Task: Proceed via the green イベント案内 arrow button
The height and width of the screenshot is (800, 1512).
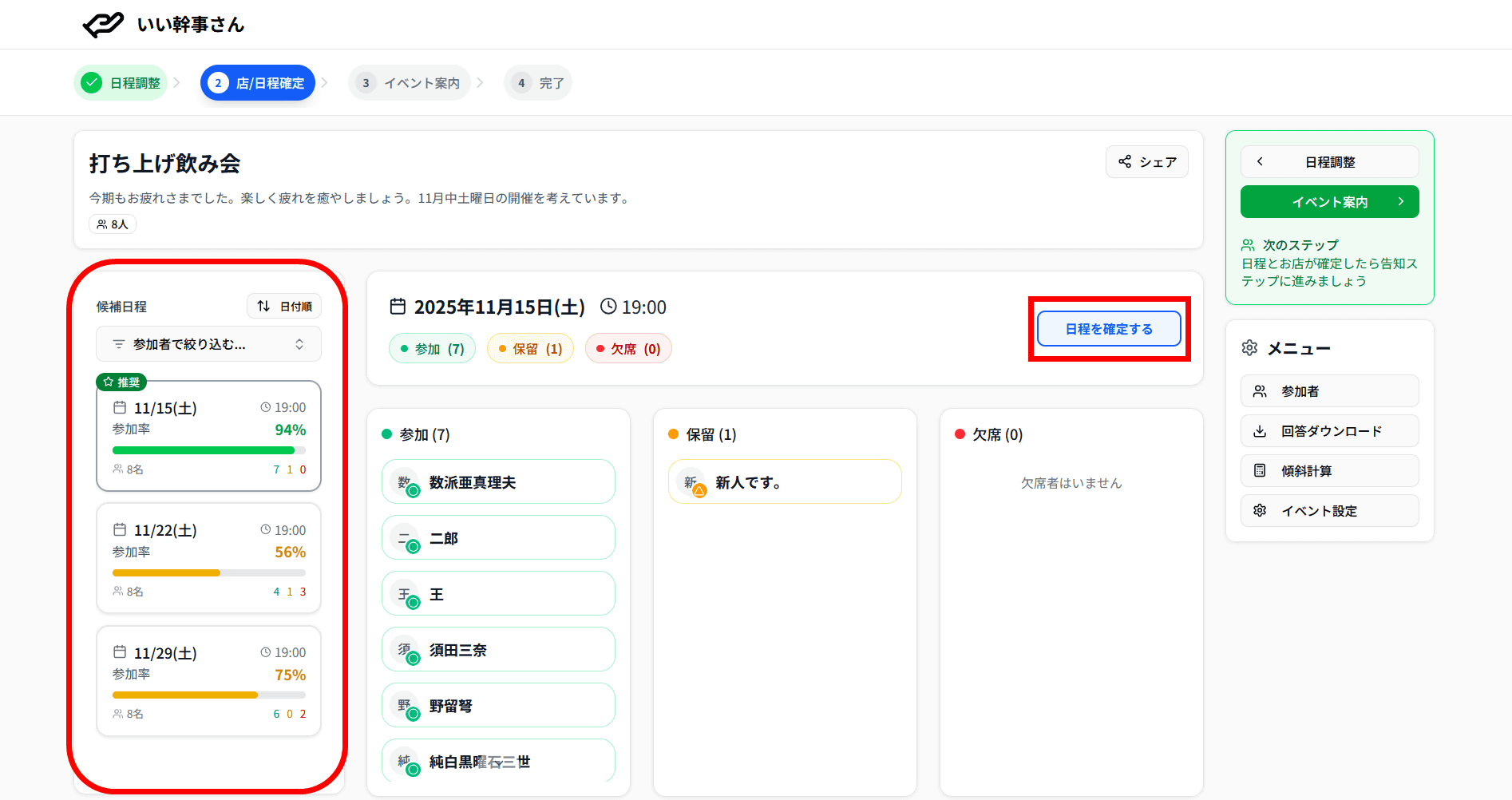Action: point(1329,202)
